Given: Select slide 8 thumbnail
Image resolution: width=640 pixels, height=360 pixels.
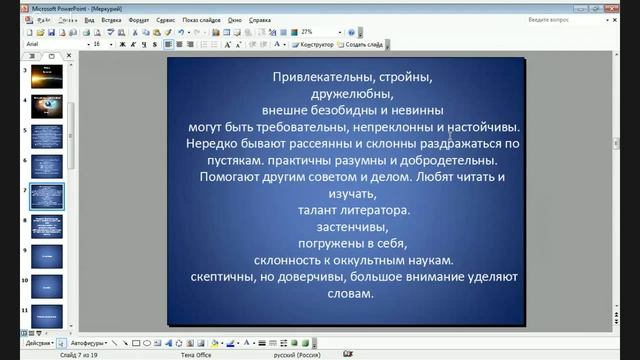Looking at the screenshot, I should point(47,227).
